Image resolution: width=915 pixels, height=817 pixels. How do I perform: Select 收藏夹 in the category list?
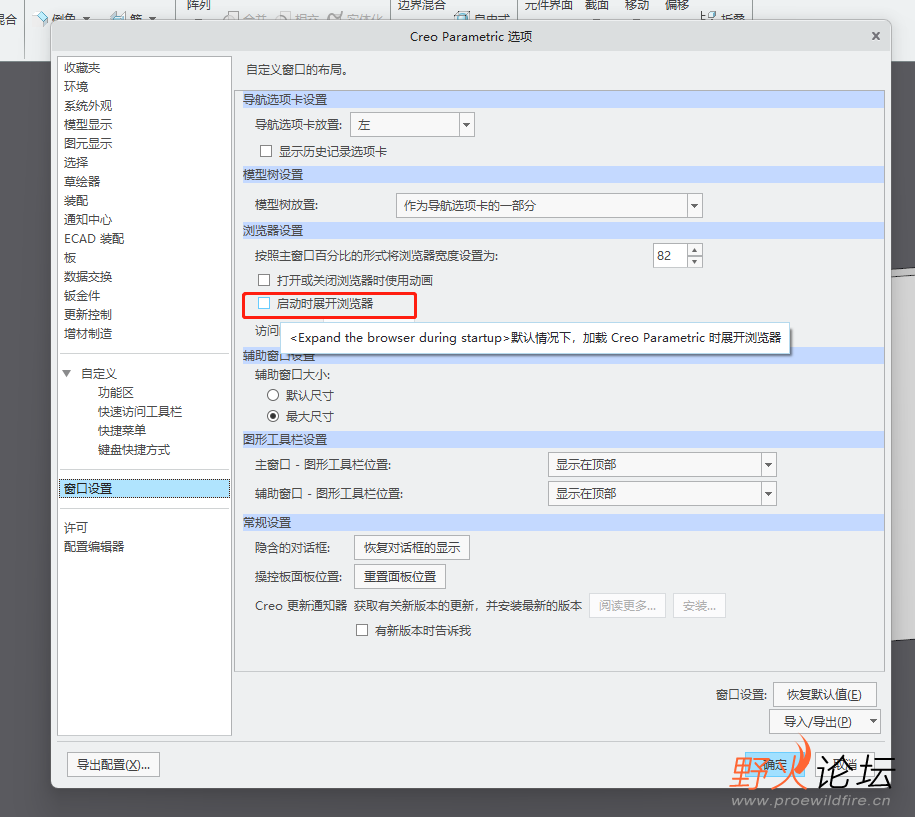[x=82, y=68]
